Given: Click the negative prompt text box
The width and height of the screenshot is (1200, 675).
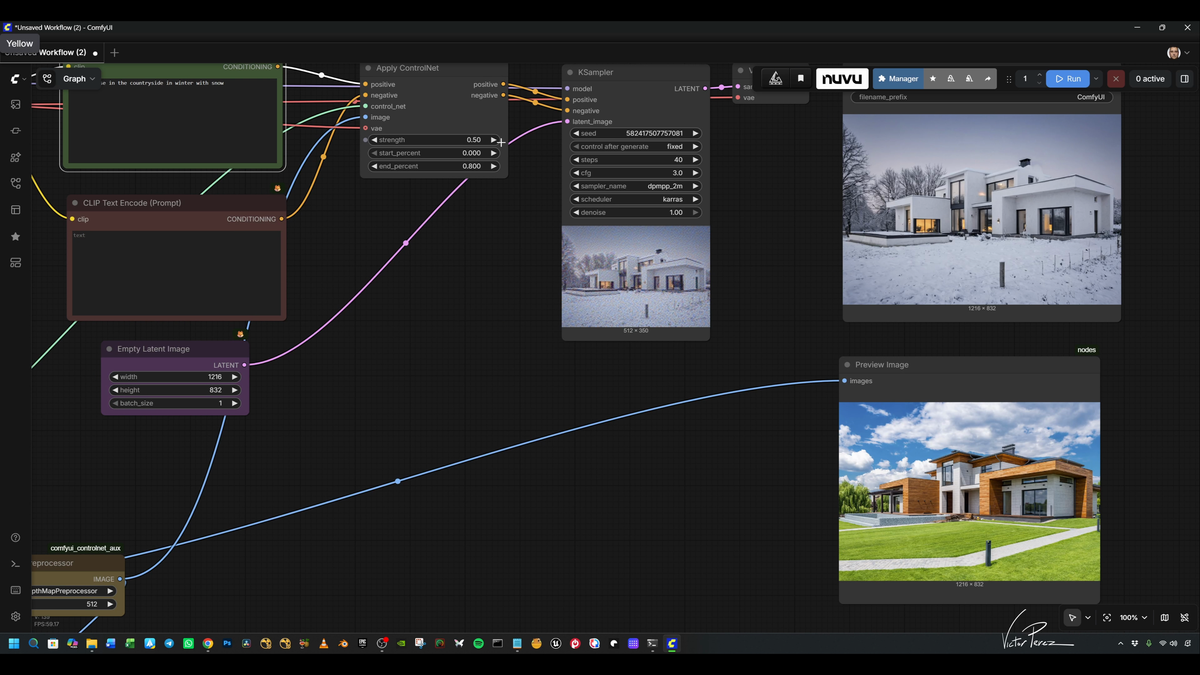Looking at the screenshot, I should click(176, 272).
